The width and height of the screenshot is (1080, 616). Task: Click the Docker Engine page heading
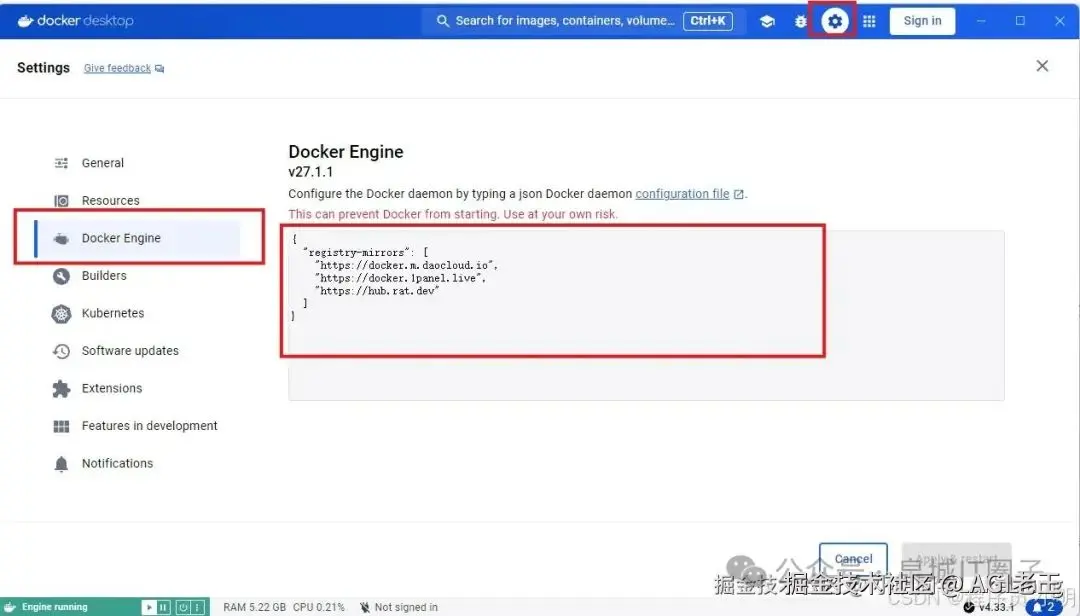(346, 152)
